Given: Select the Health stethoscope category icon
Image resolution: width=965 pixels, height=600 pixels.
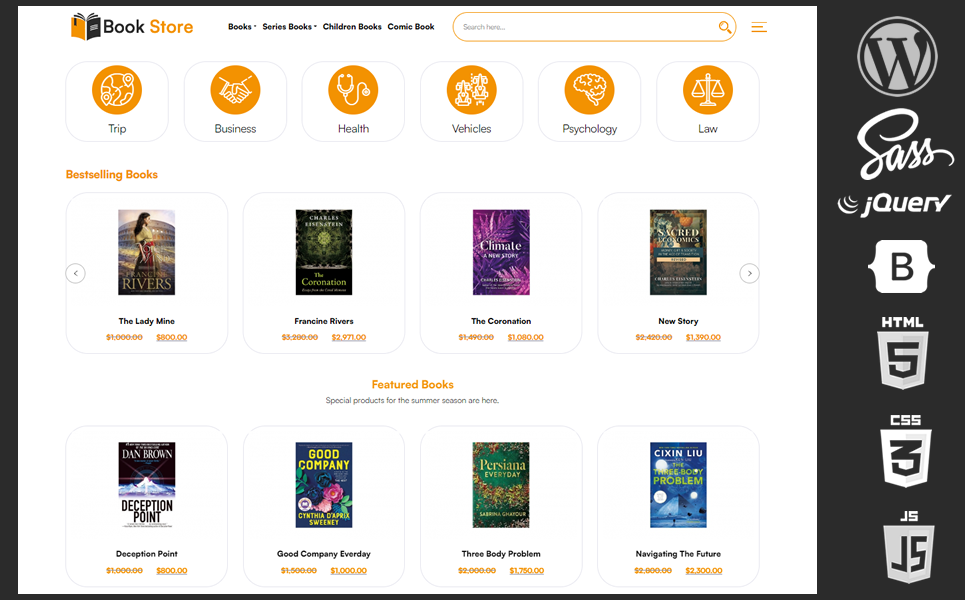Looking at the screenshot, I should [x=353, y=90].
